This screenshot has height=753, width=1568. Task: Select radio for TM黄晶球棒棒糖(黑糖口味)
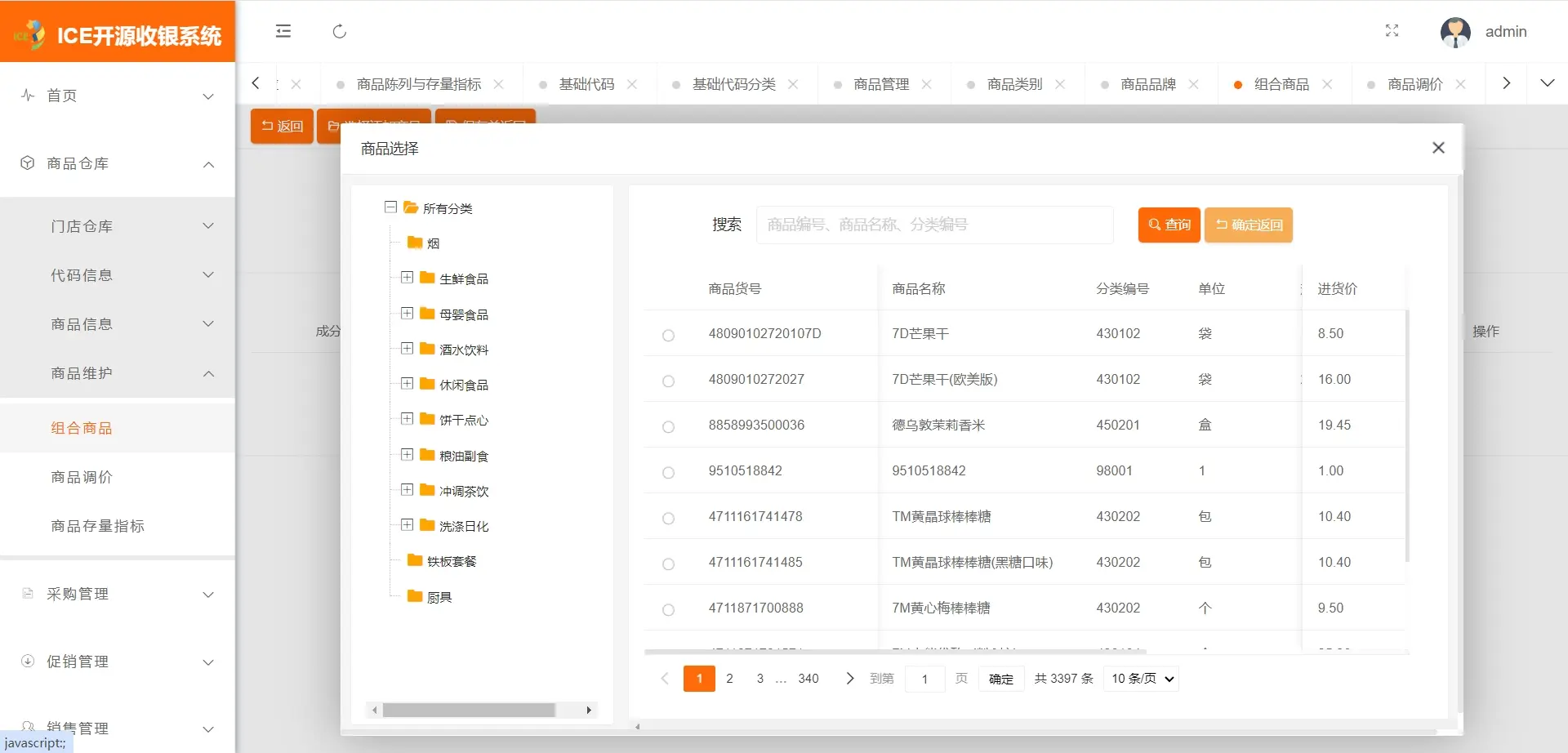pos(668,564)
